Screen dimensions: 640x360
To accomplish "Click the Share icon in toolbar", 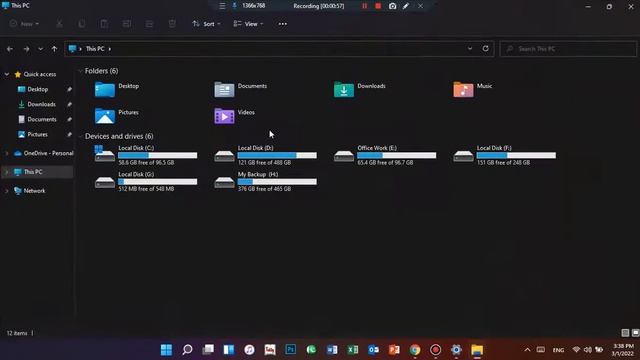I will [x=149, y=24].
